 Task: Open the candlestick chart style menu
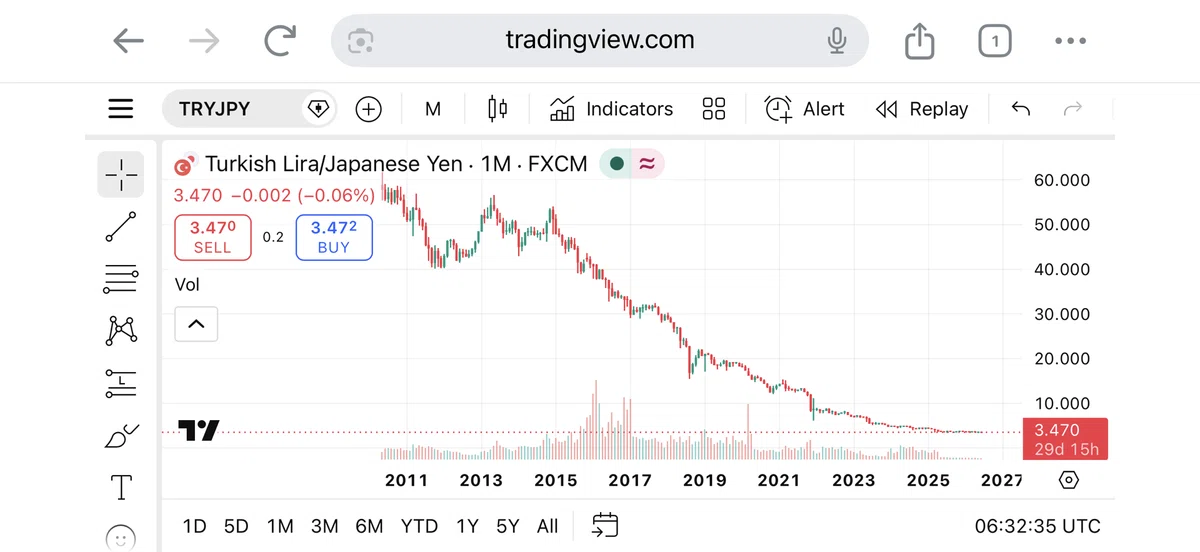pyautogui.click(x=497, y=109)
